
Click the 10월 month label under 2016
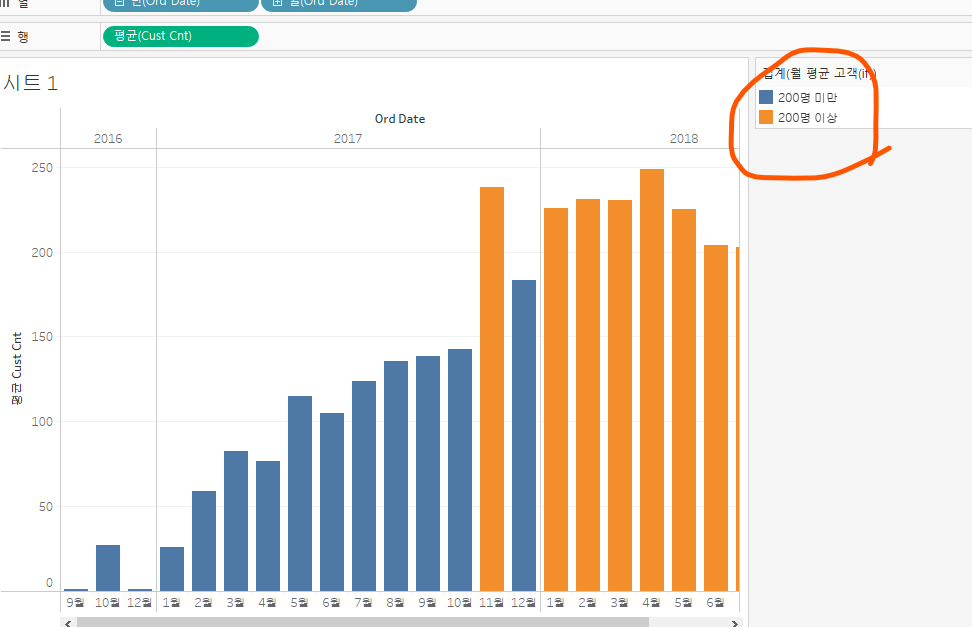(x=107, y=602)
